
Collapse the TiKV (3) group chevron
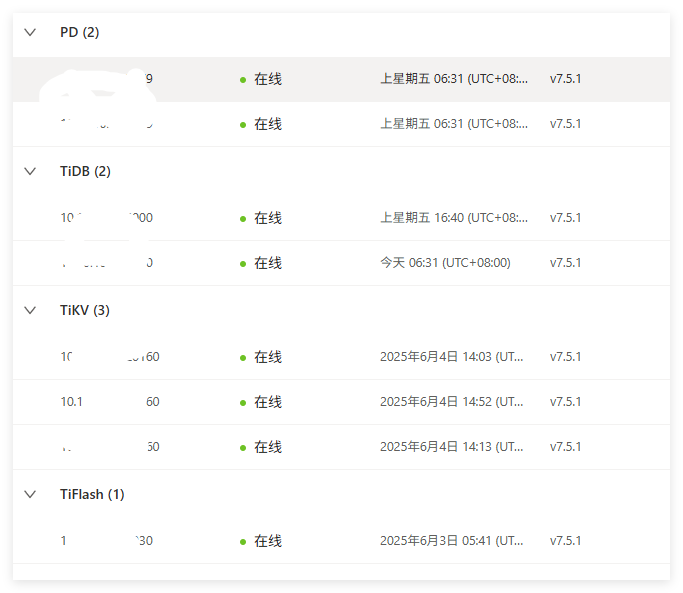[30, 310]
